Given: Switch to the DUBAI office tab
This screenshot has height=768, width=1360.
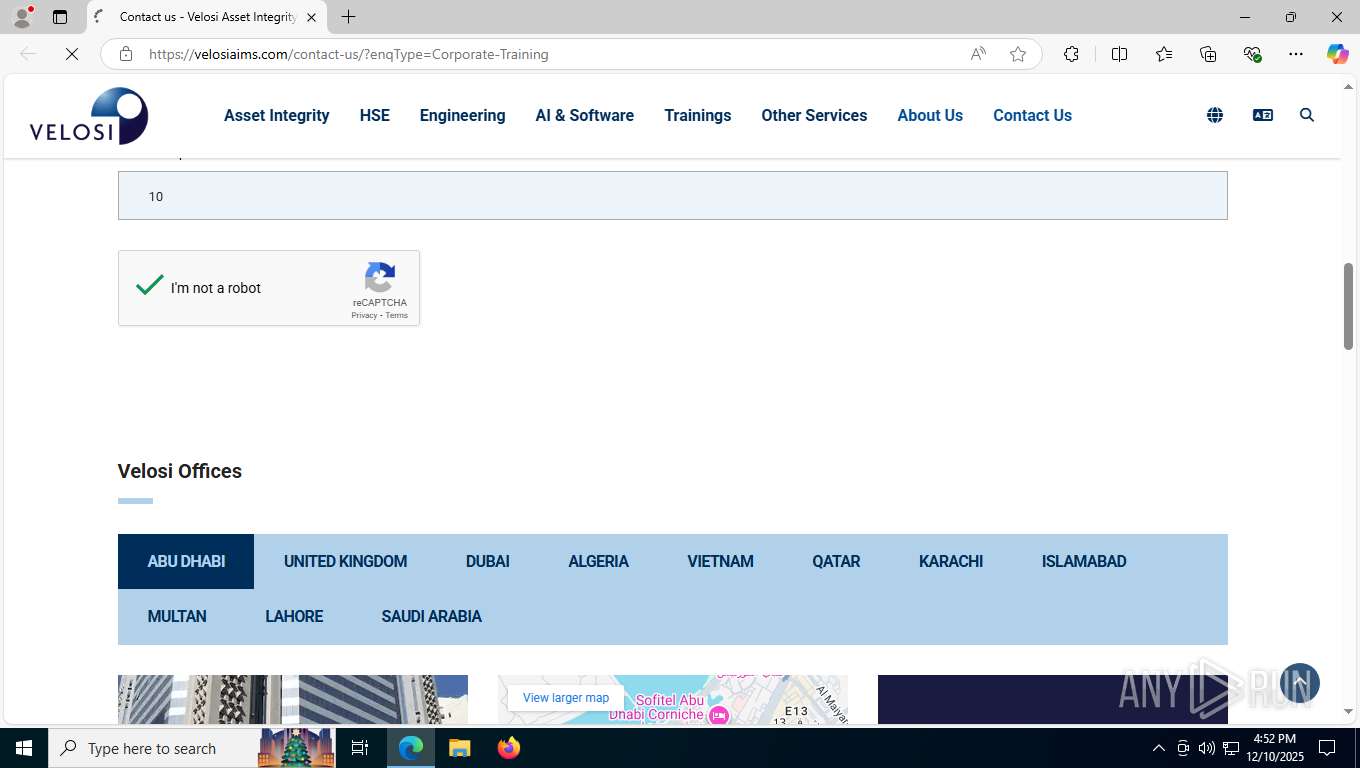Looking at the screenshot, I should tap(488, 561).
